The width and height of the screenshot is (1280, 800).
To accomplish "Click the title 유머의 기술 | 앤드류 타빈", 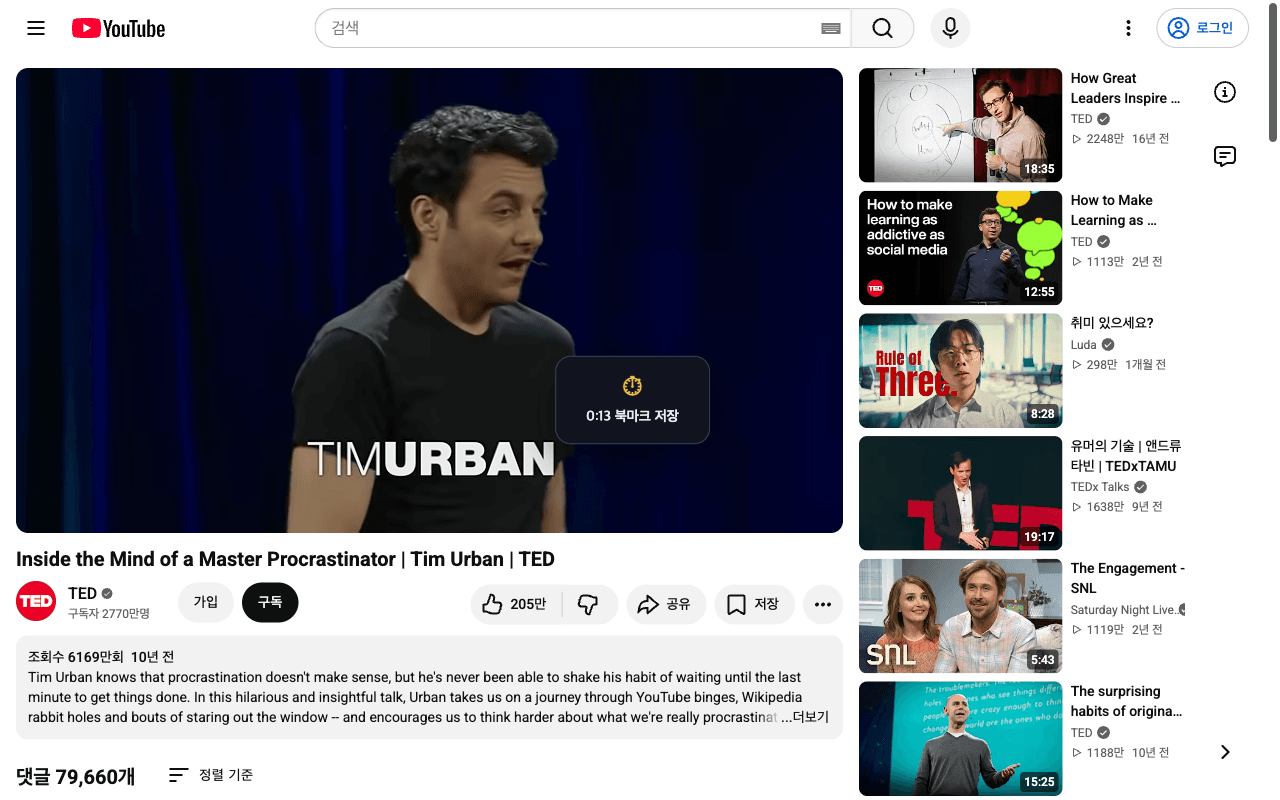I will tap(1126, 456).
